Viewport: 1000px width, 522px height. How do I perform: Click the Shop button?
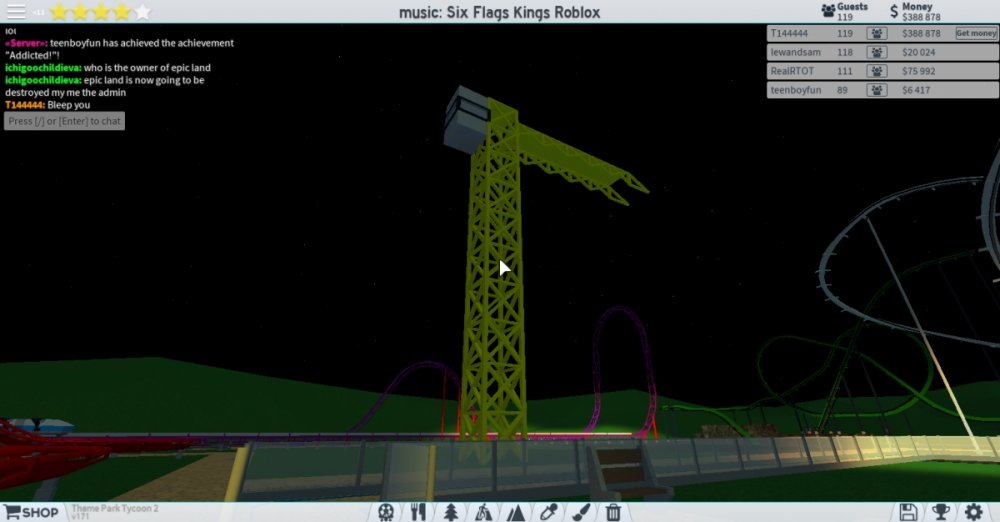(31, 512)
